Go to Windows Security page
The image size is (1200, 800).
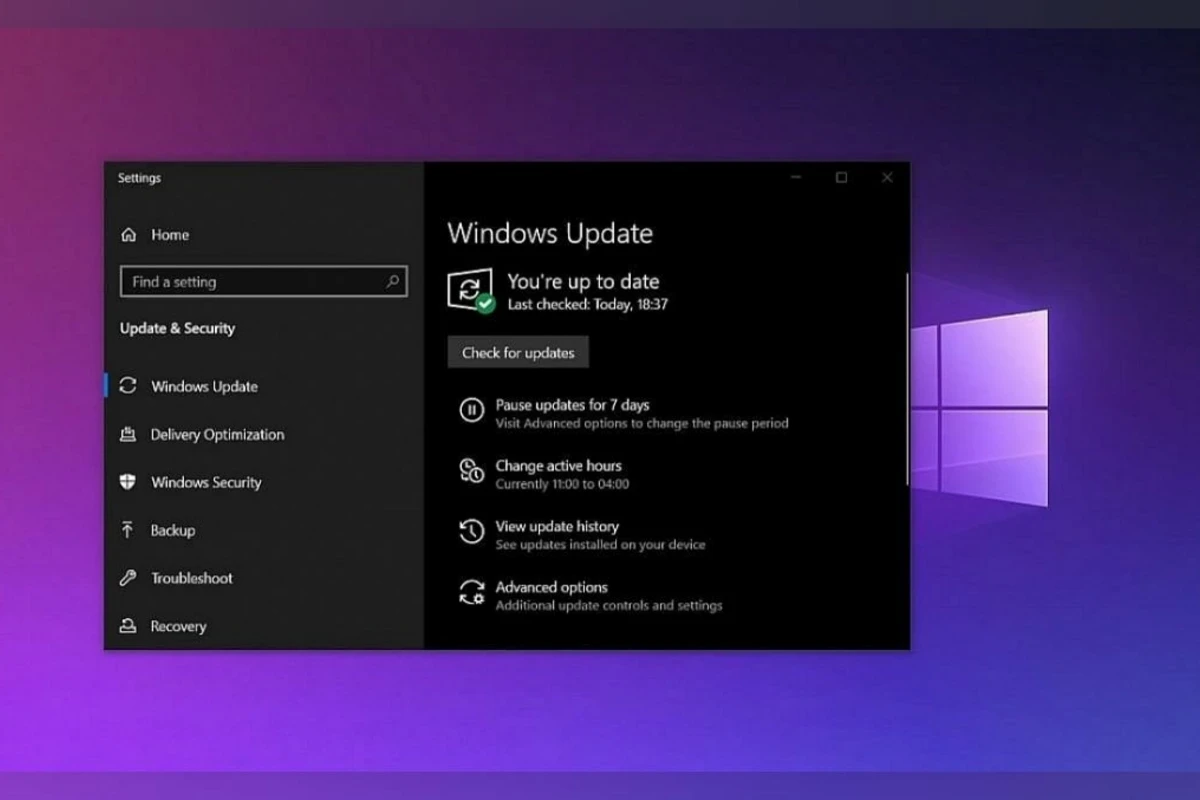pyautogui.click(x=206, y=482)
